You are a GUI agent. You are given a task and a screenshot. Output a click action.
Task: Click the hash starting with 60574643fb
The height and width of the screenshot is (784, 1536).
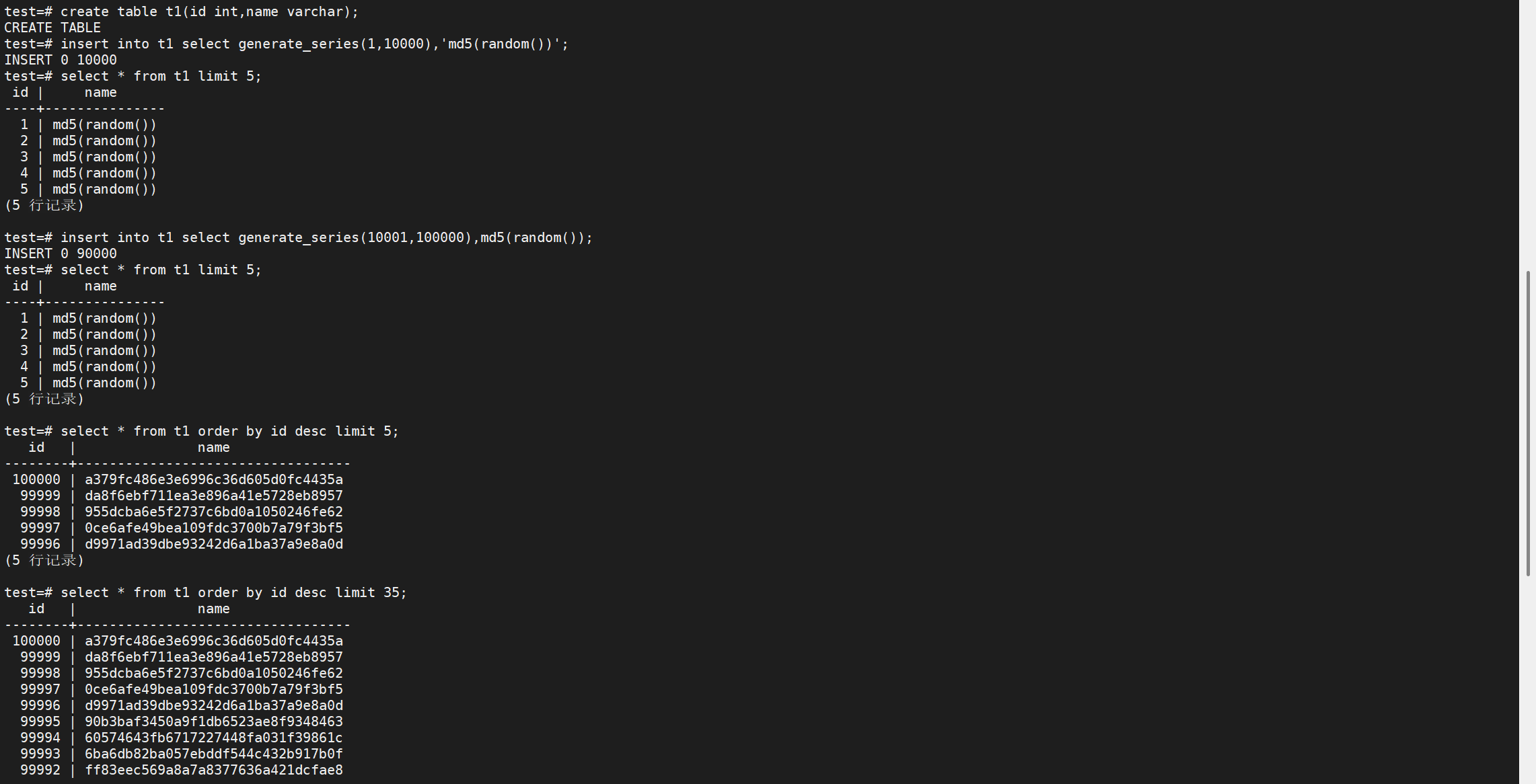(213, 738)
